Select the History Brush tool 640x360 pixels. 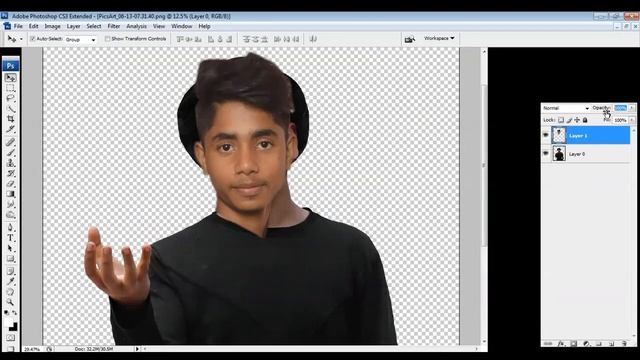(x=11, y=173)
